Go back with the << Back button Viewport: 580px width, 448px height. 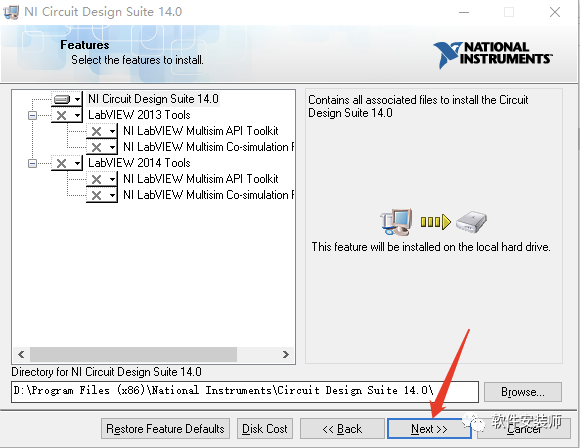tap(342, 429)
